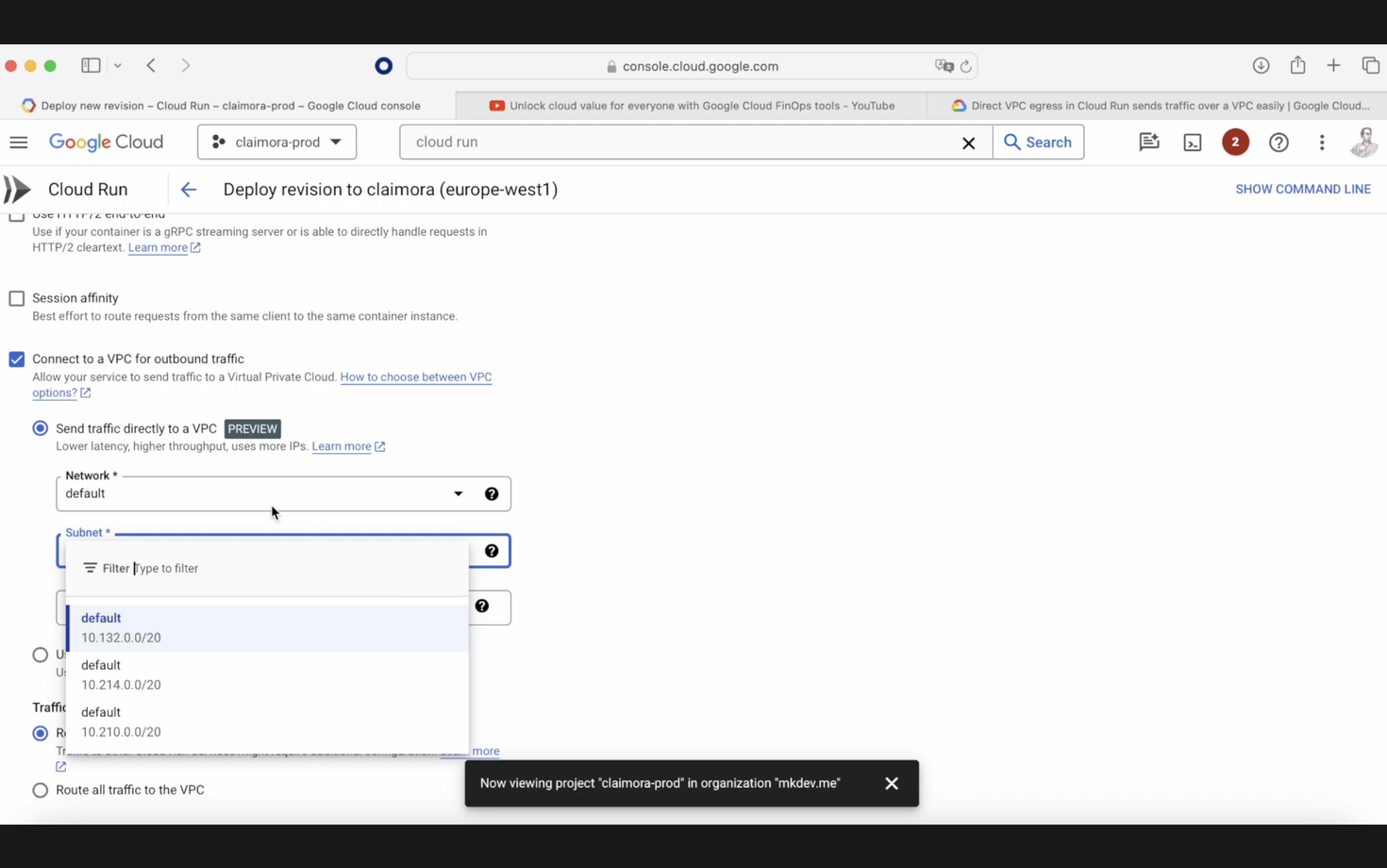
Task: Clear the cloud run search text
Action: 968,142
